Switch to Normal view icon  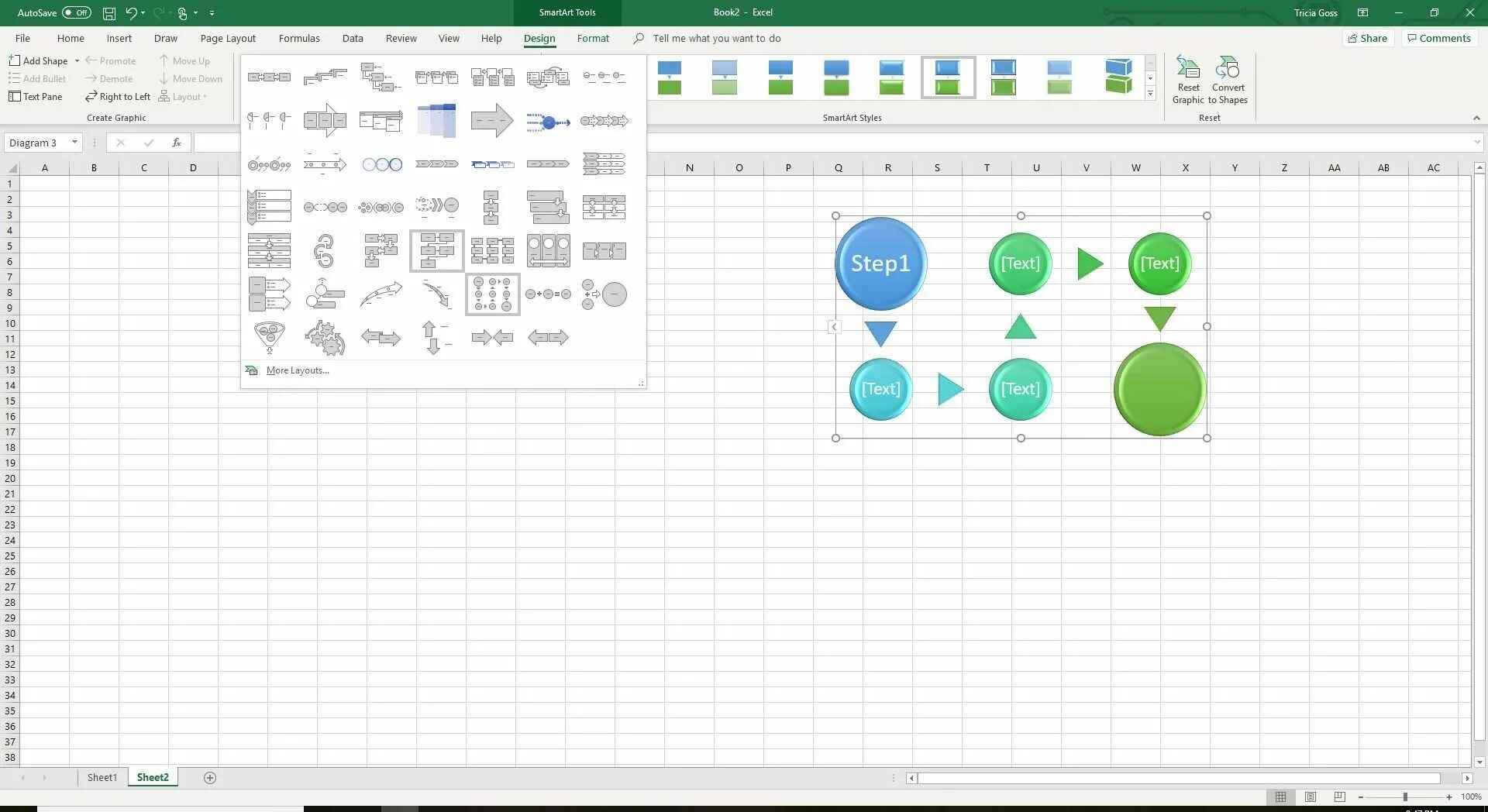[x=1280, y=797]
